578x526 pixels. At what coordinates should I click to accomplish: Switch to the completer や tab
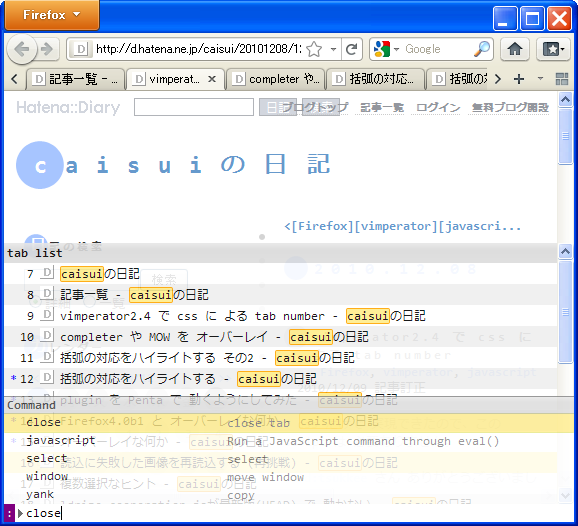tap(275, 79)
